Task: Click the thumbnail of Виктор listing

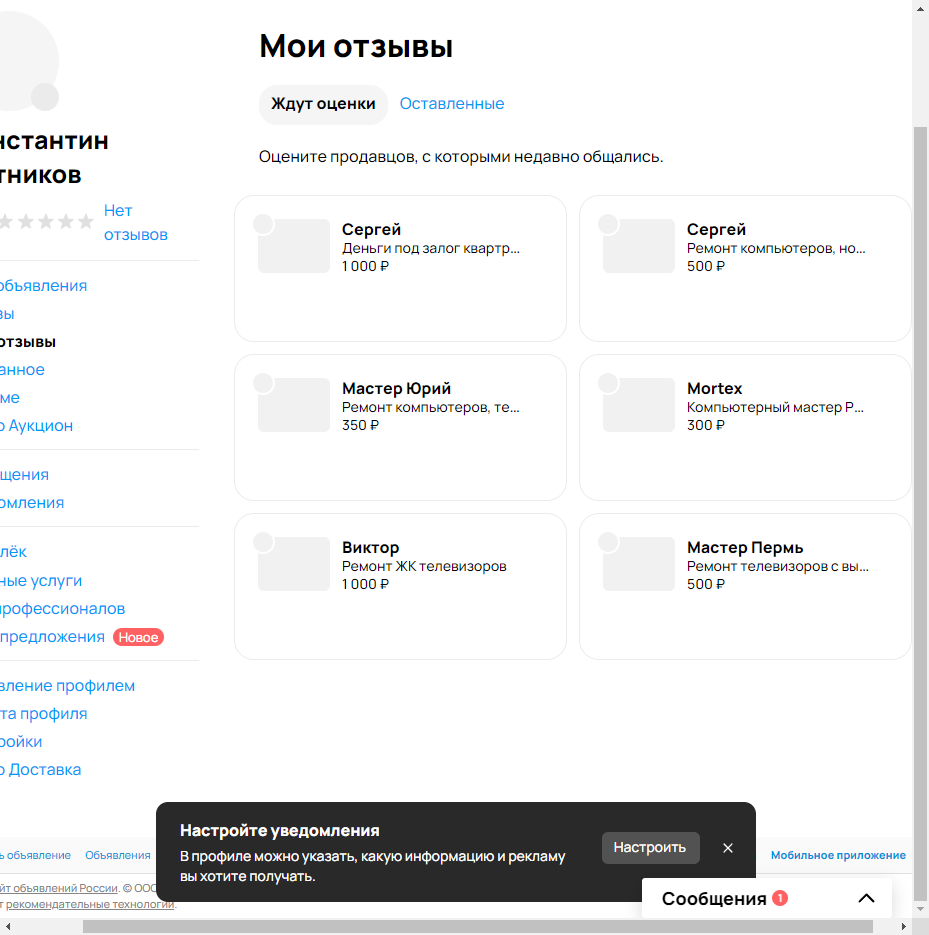Action: [x=294, y=564]
